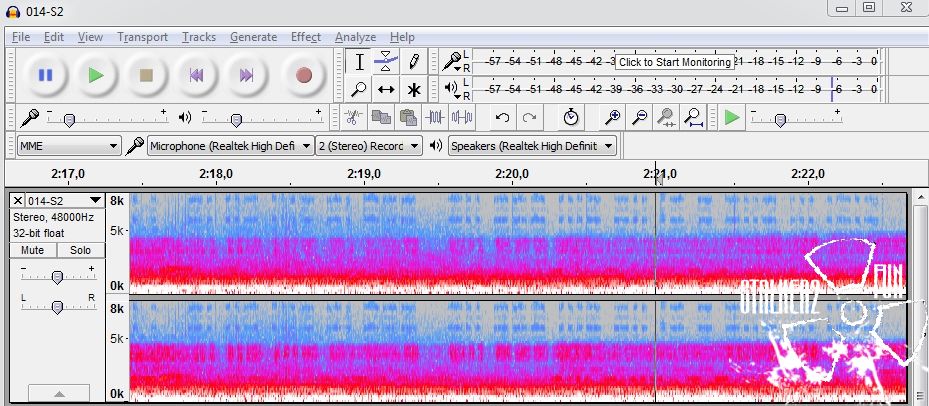Choose the Multi-Tool asterisk icon

pyautogui.click(x=413, y=89)
